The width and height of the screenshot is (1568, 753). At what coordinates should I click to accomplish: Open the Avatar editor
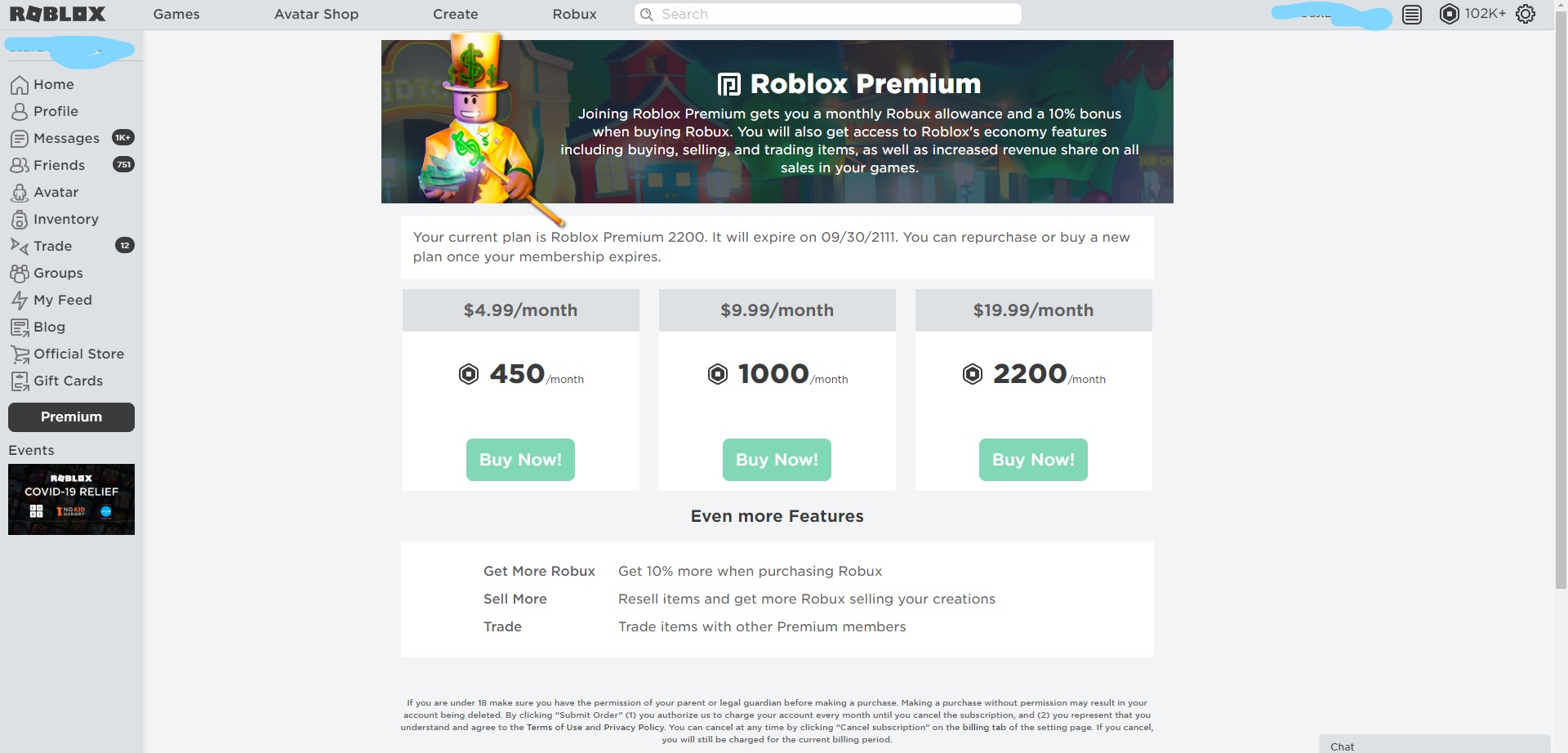pos(56,192)
